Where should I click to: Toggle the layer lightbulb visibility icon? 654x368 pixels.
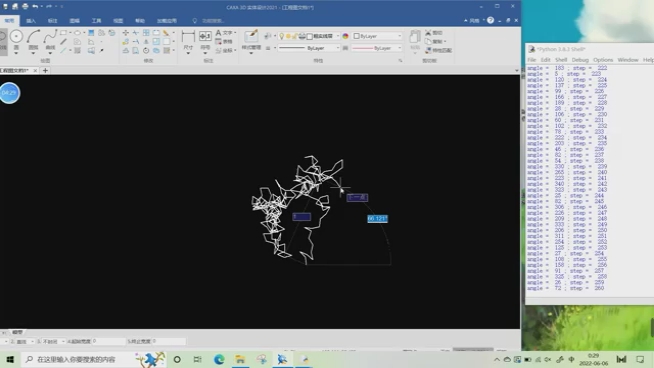pyautogui.click(x=282, y=36)
